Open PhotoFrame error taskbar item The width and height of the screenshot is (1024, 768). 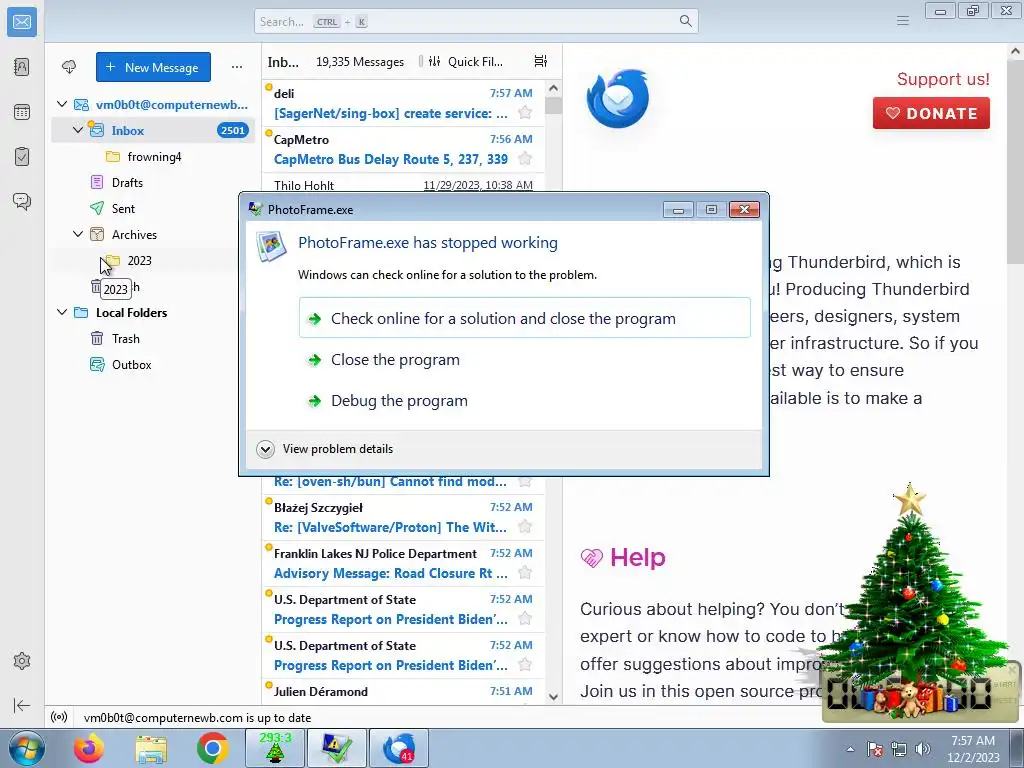click(337, 748)
